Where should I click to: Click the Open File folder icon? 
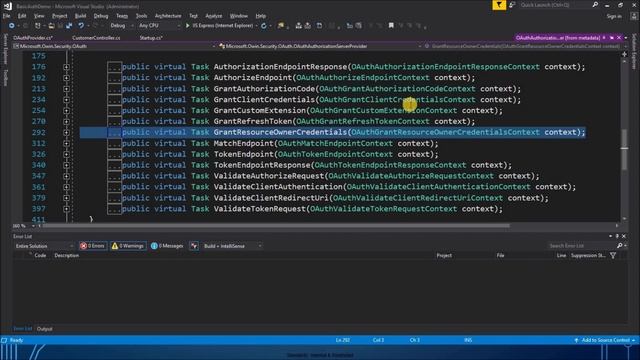coord(51,26)
